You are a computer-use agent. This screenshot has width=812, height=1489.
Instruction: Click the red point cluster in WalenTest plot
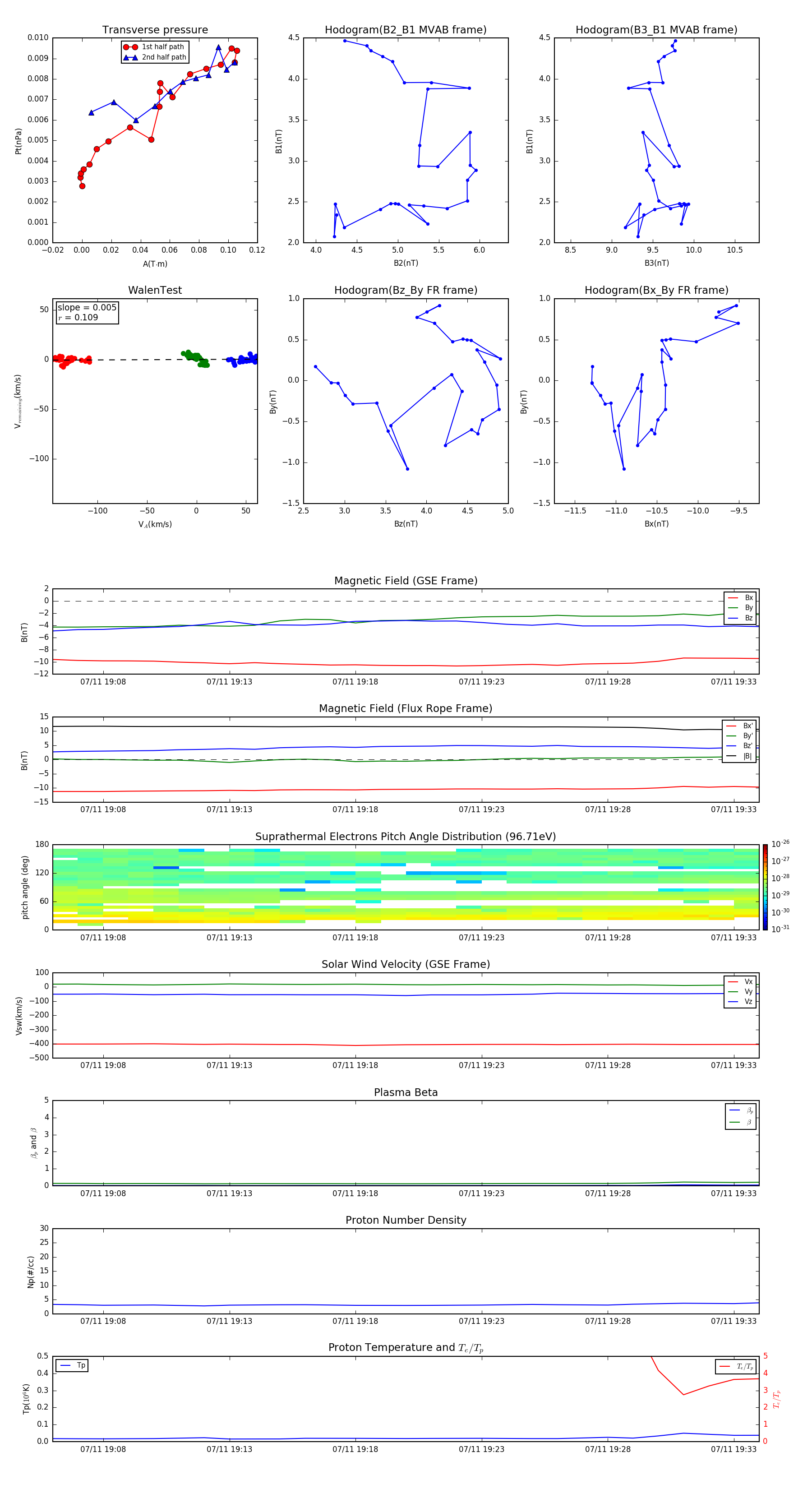[x=71, y=361]
